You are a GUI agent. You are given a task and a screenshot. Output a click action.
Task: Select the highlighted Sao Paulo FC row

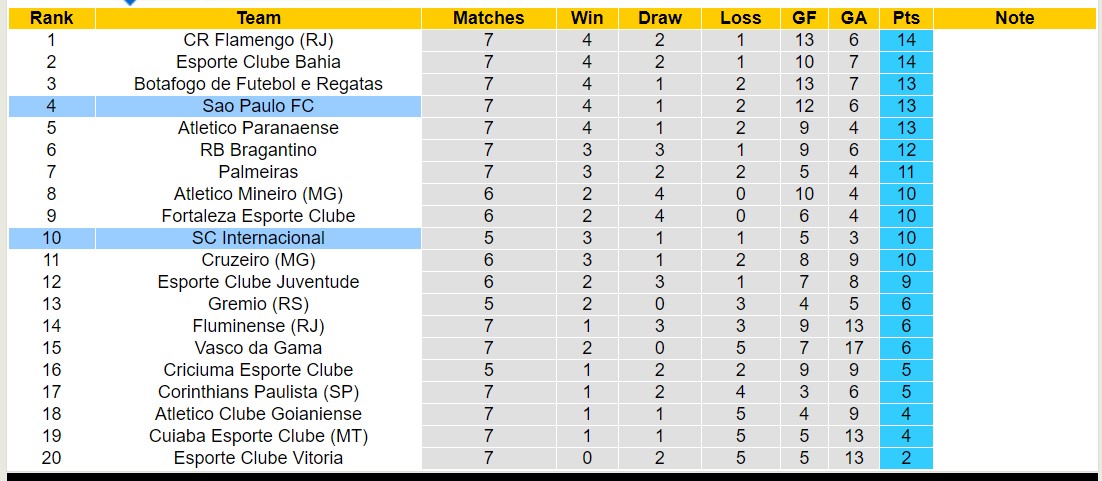(x=258, y=106)
